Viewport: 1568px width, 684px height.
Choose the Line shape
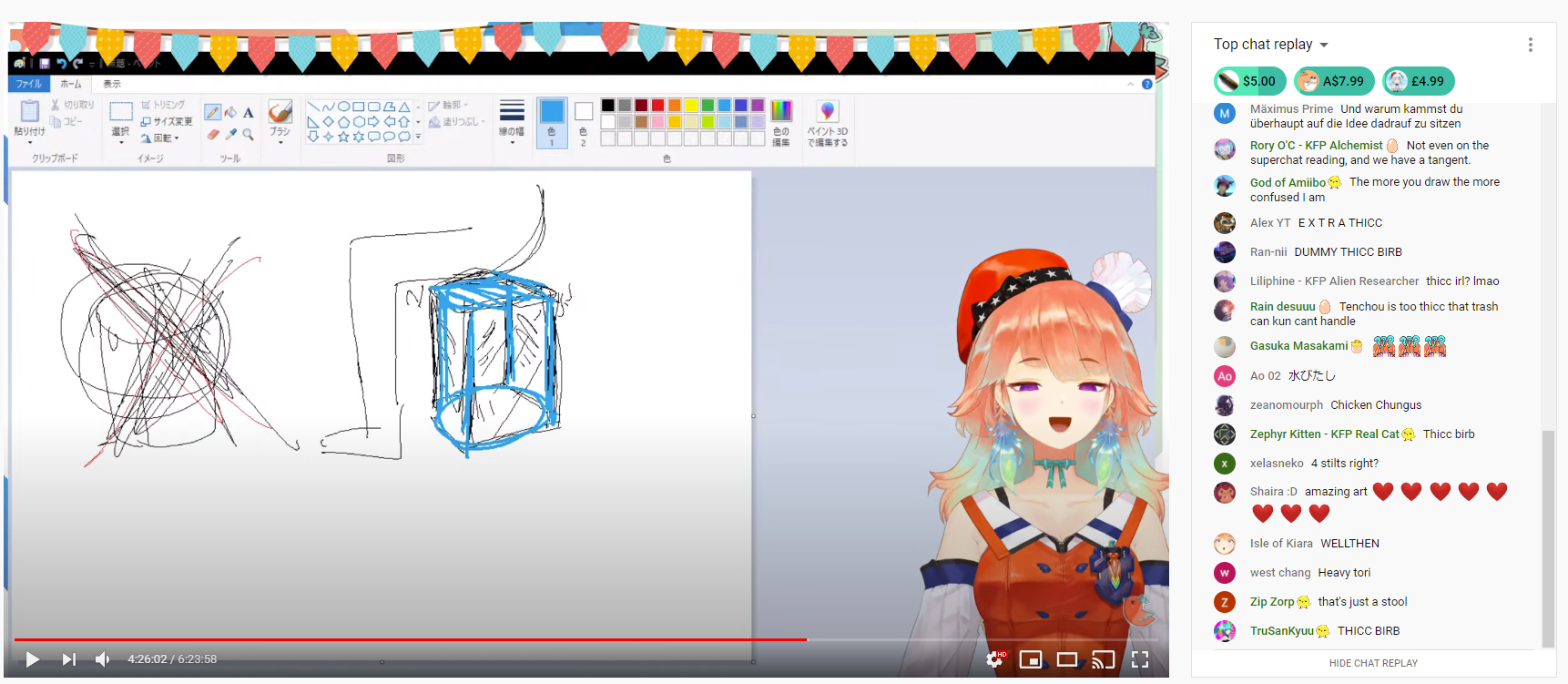313,107
